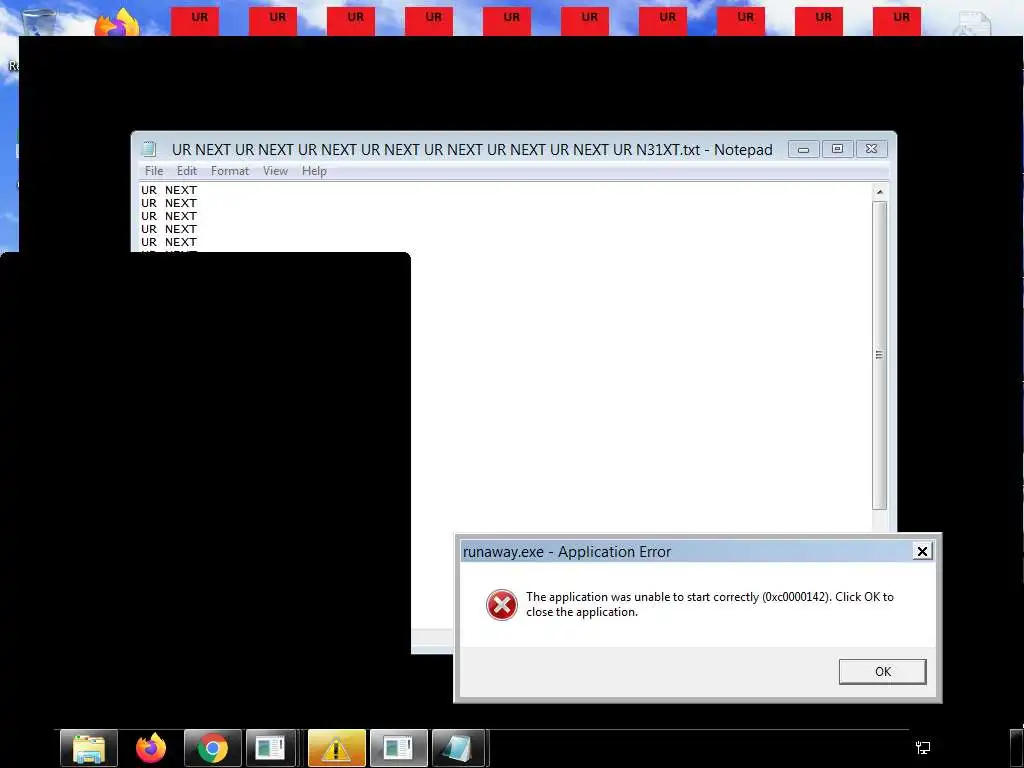Click taskbar window icon between warning and Notepad

click(398, 748)
